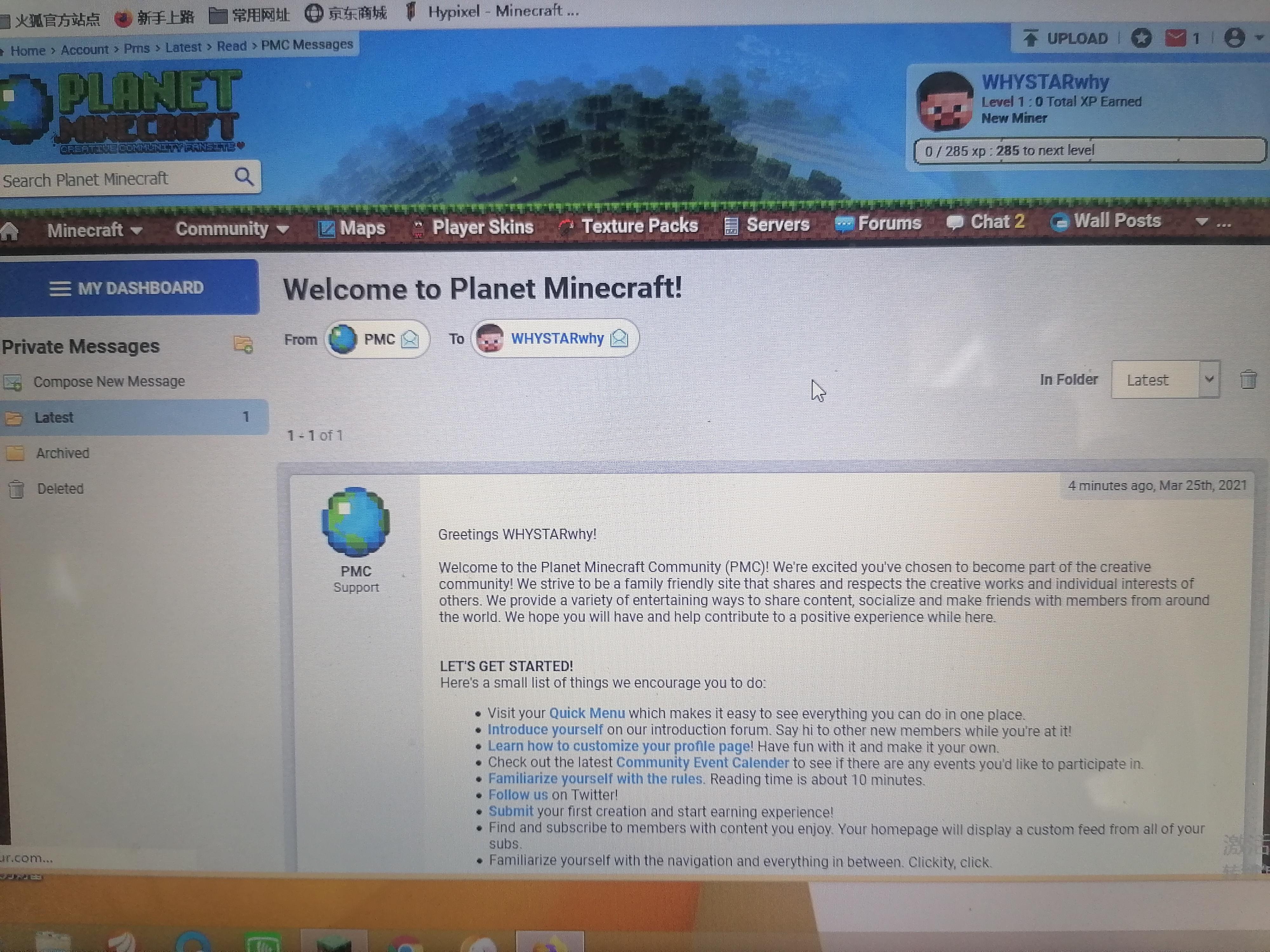This screenshot has height=952, width=1270.
Task: Open Texture Packs section
Action: click(x=628, y=226)
